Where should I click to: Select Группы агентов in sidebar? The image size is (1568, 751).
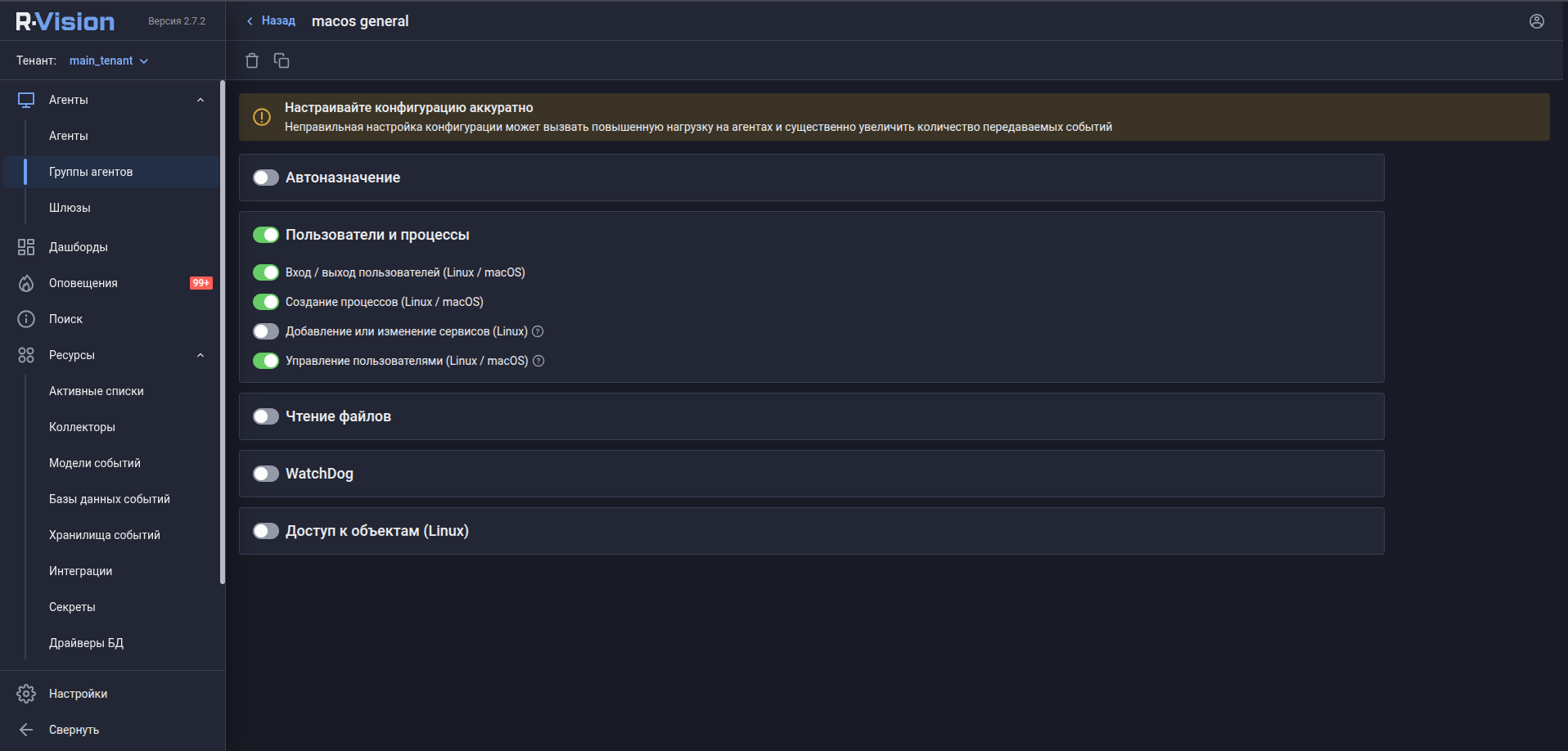(110, 172)
